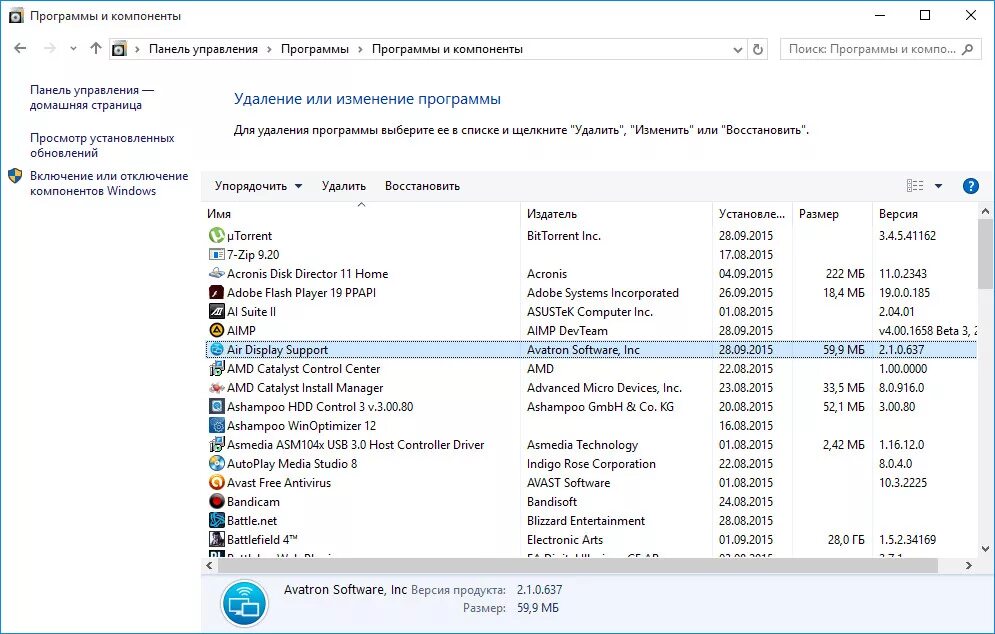This screenshot has height=634, width=995.
Task: Click the AutoPlay Media Studio 8 icon
Action: tap(216, 464)
